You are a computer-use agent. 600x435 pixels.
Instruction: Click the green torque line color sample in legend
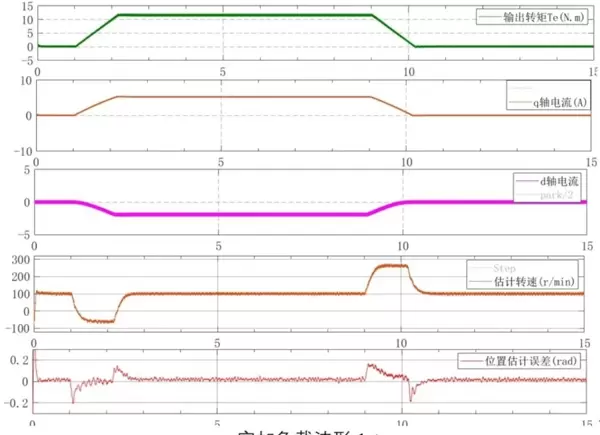[493, 17]
